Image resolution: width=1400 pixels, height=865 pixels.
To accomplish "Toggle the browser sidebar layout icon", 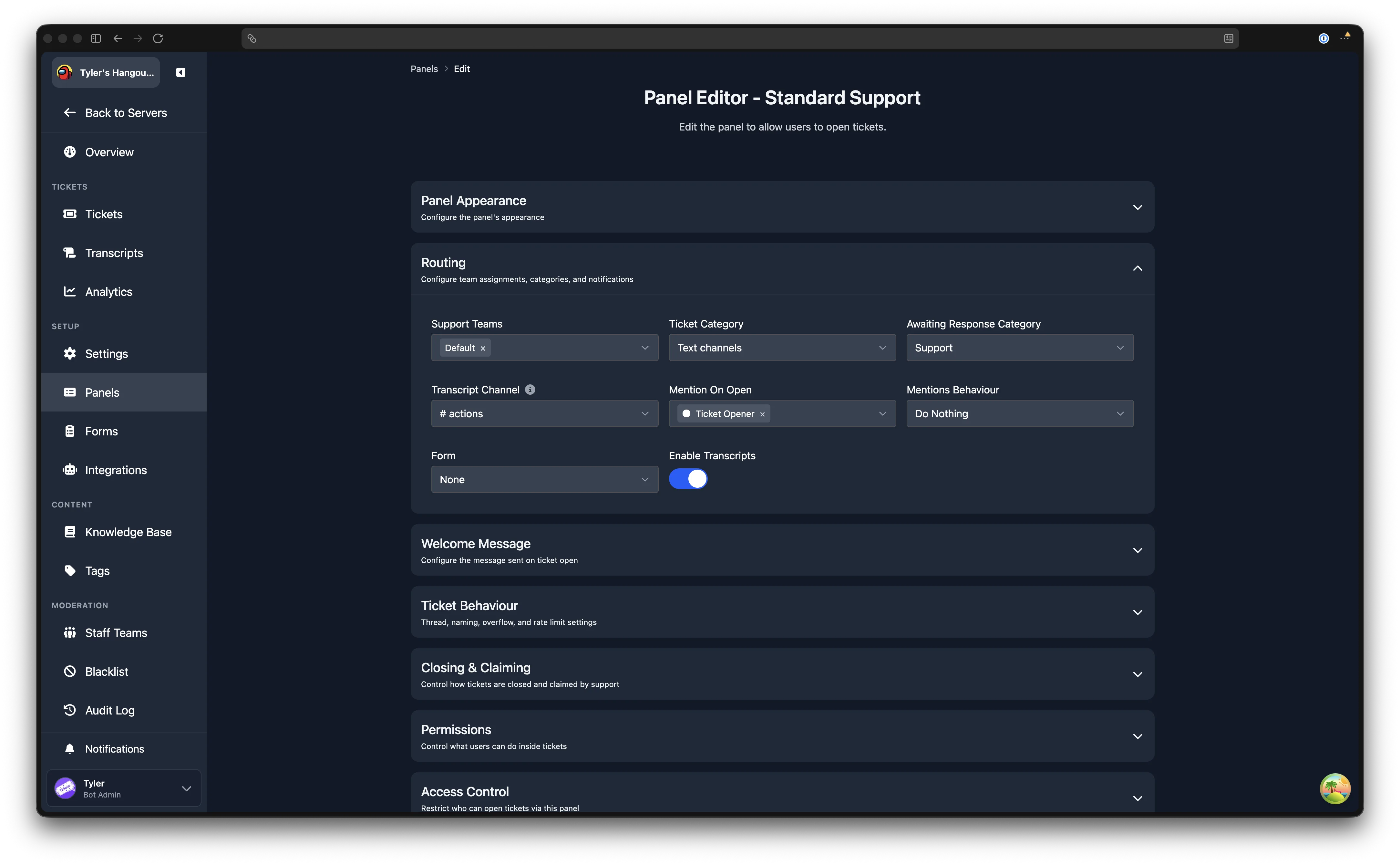I will click(x=96, y=38).
